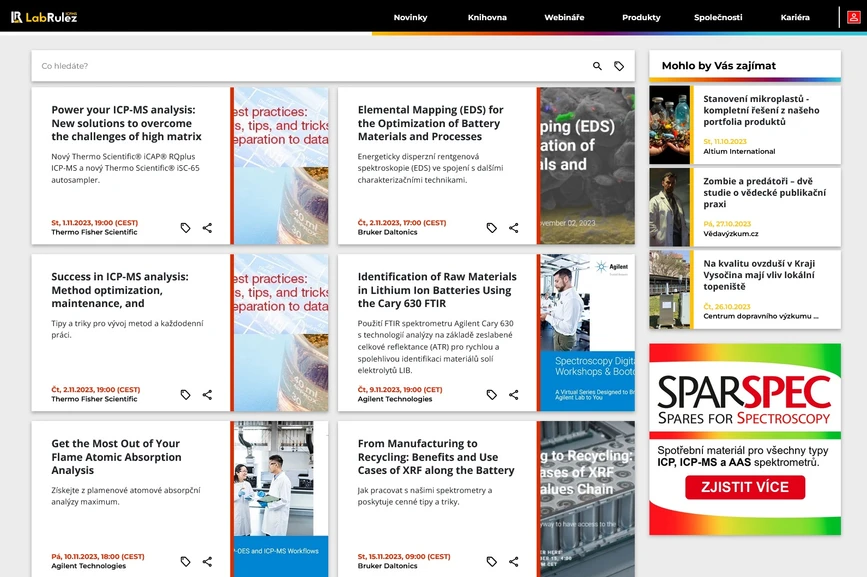Click 'Bruker Daltonics' under St, 15.11.2023
867x577 pixels.
[387, 566]
